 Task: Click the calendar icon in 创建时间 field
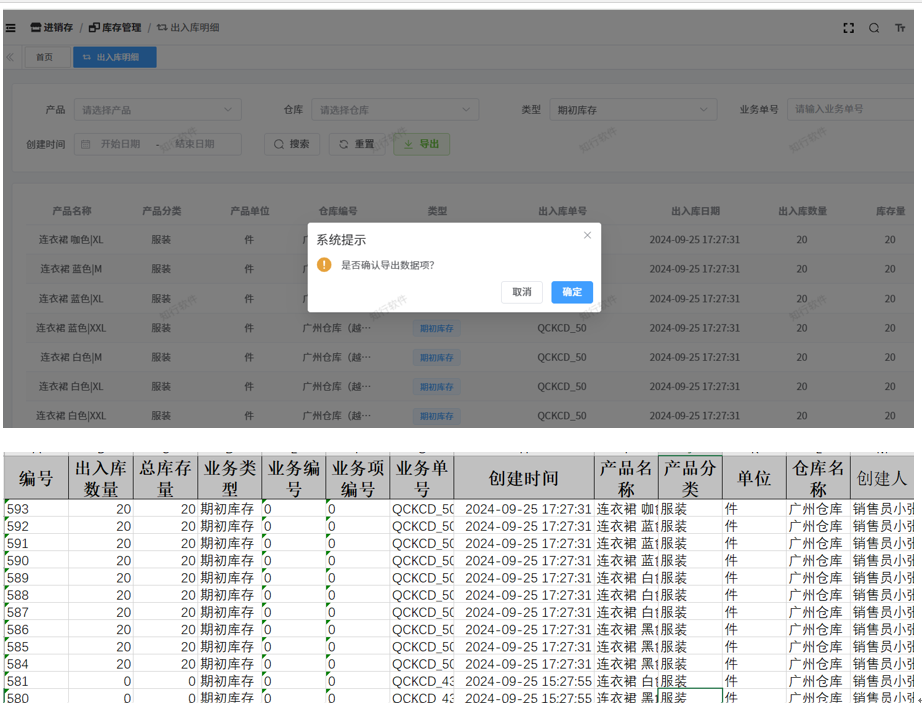[86, 144]
